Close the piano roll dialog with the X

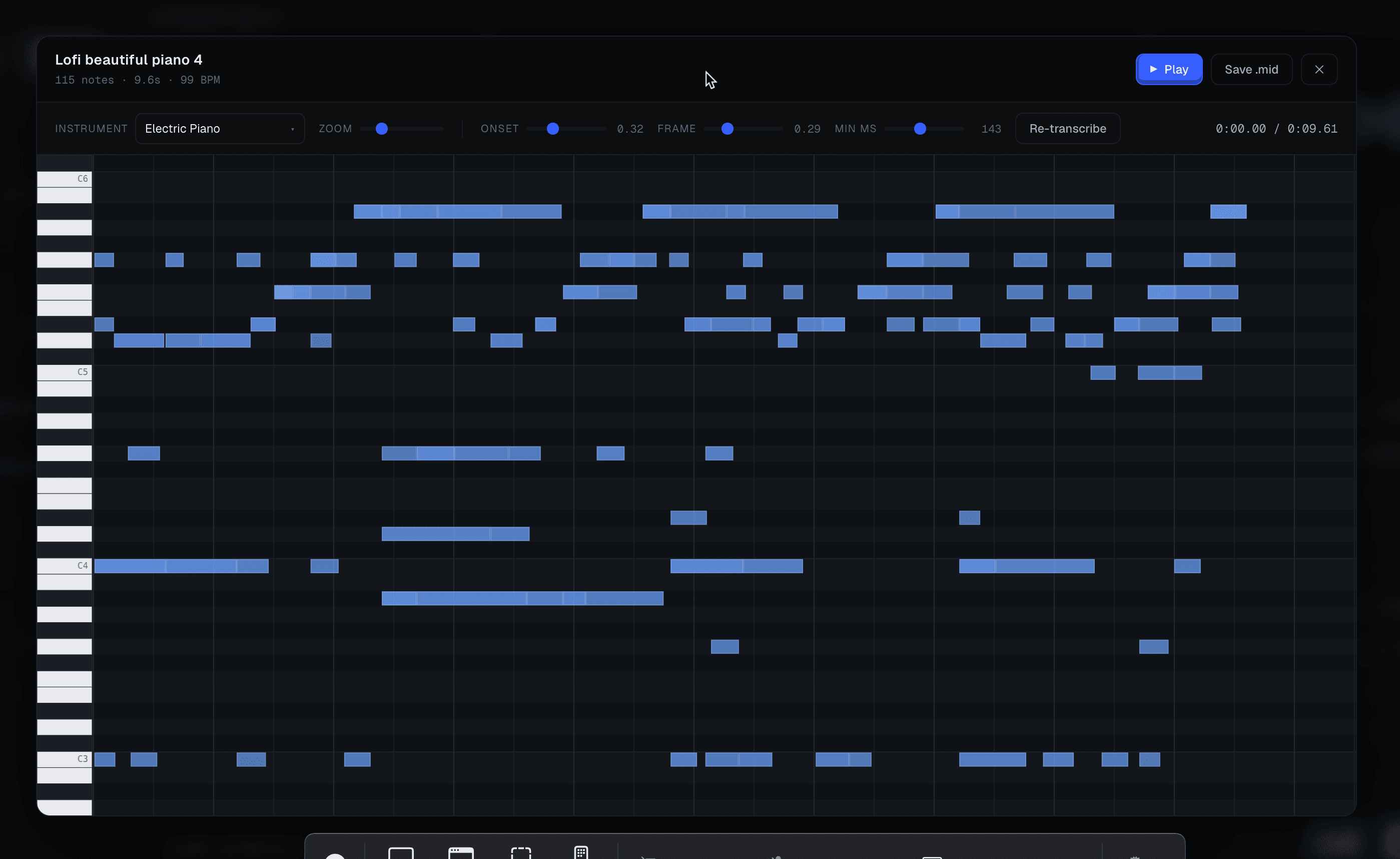(1319, 70)
